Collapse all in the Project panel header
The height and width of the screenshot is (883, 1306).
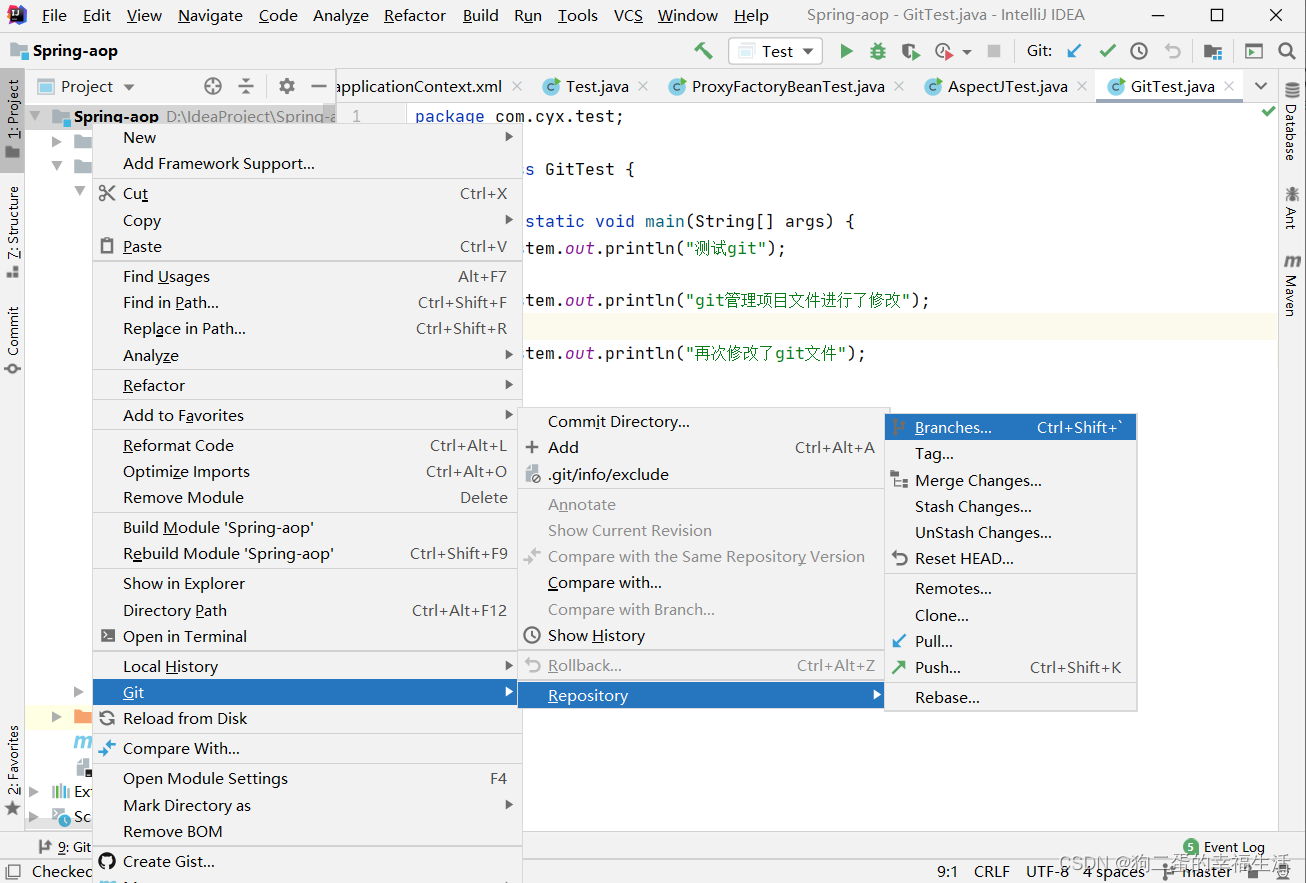pos(246,86)
